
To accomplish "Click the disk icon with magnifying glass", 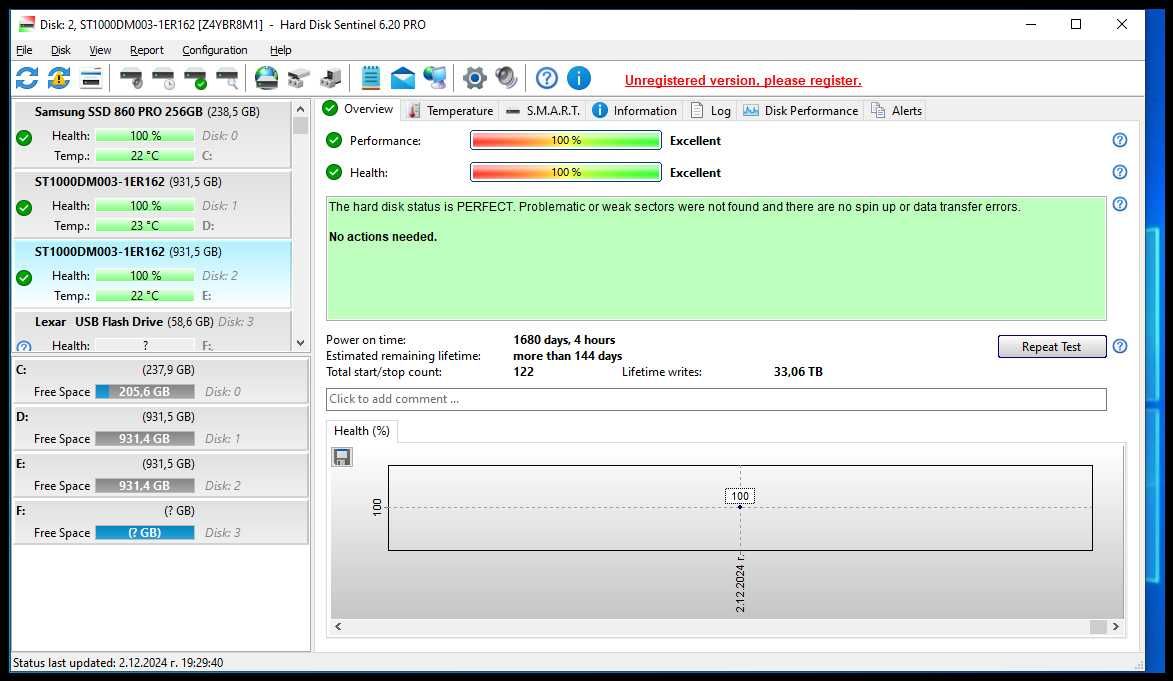I will (x=227, y=78).
